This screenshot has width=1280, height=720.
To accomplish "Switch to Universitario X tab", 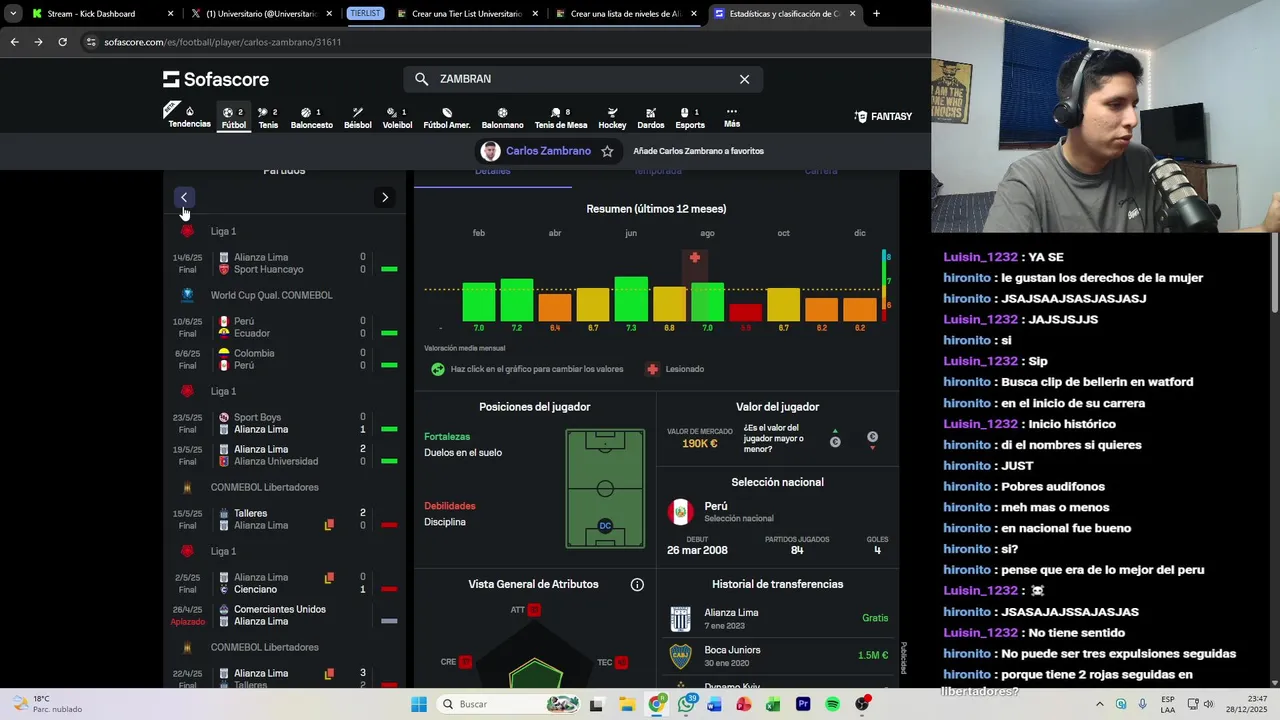I will (262, 14).
